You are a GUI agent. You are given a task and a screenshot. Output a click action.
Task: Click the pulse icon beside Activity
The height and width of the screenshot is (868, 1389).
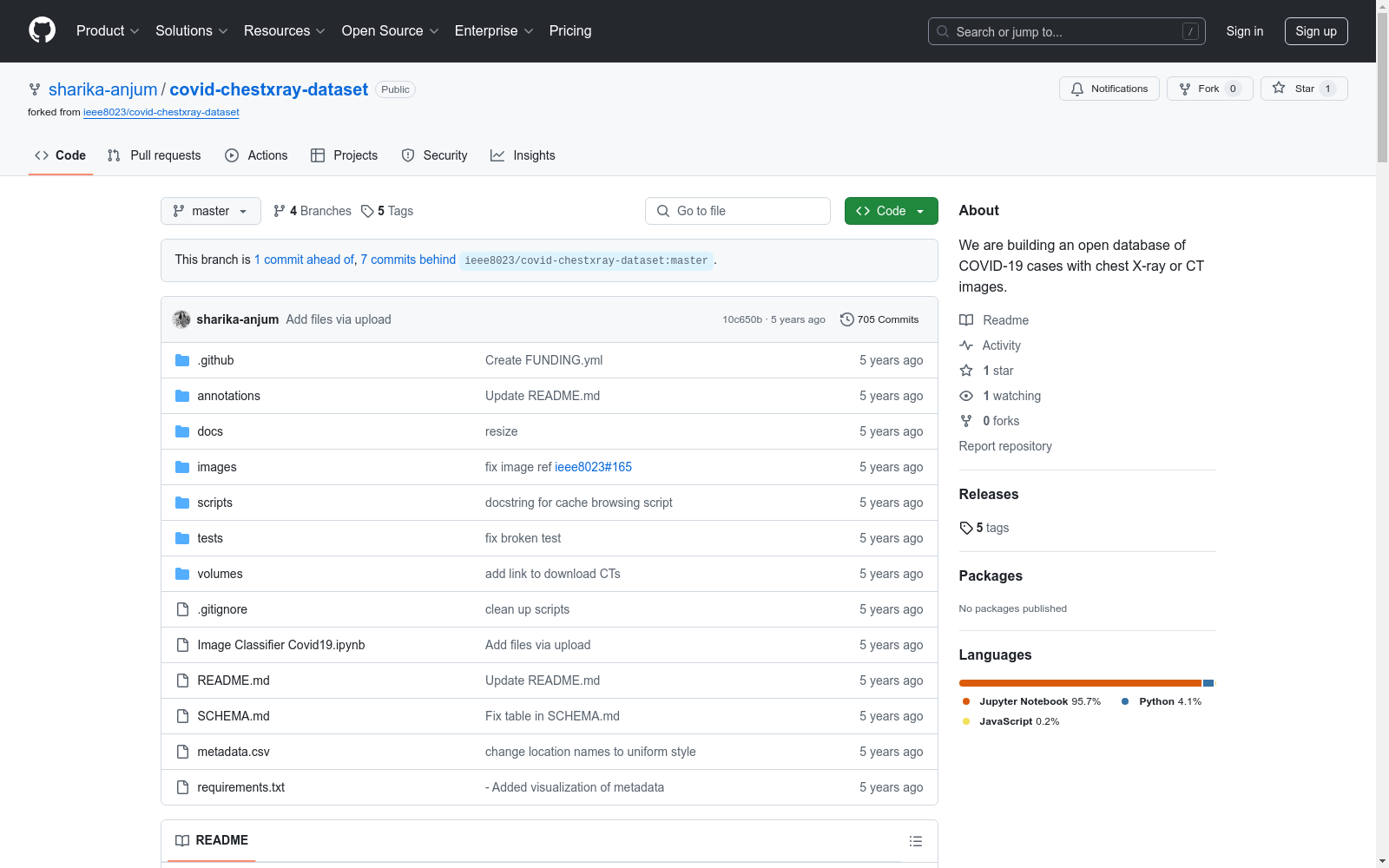[966, 345]
